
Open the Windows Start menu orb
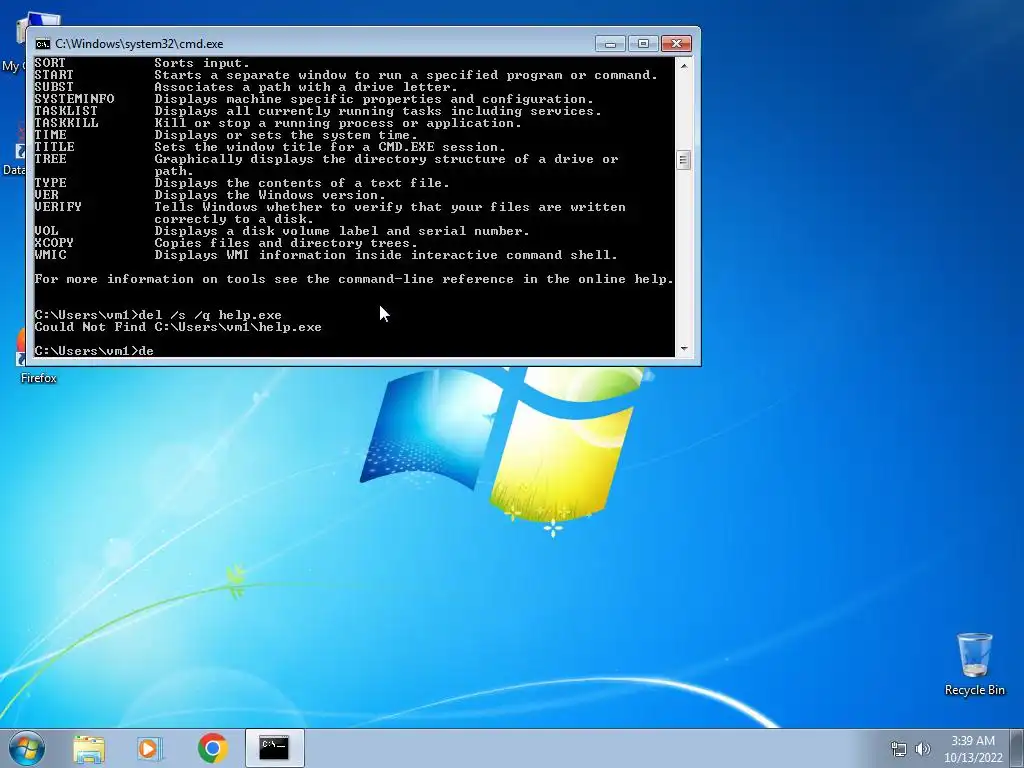coord(27,748)
